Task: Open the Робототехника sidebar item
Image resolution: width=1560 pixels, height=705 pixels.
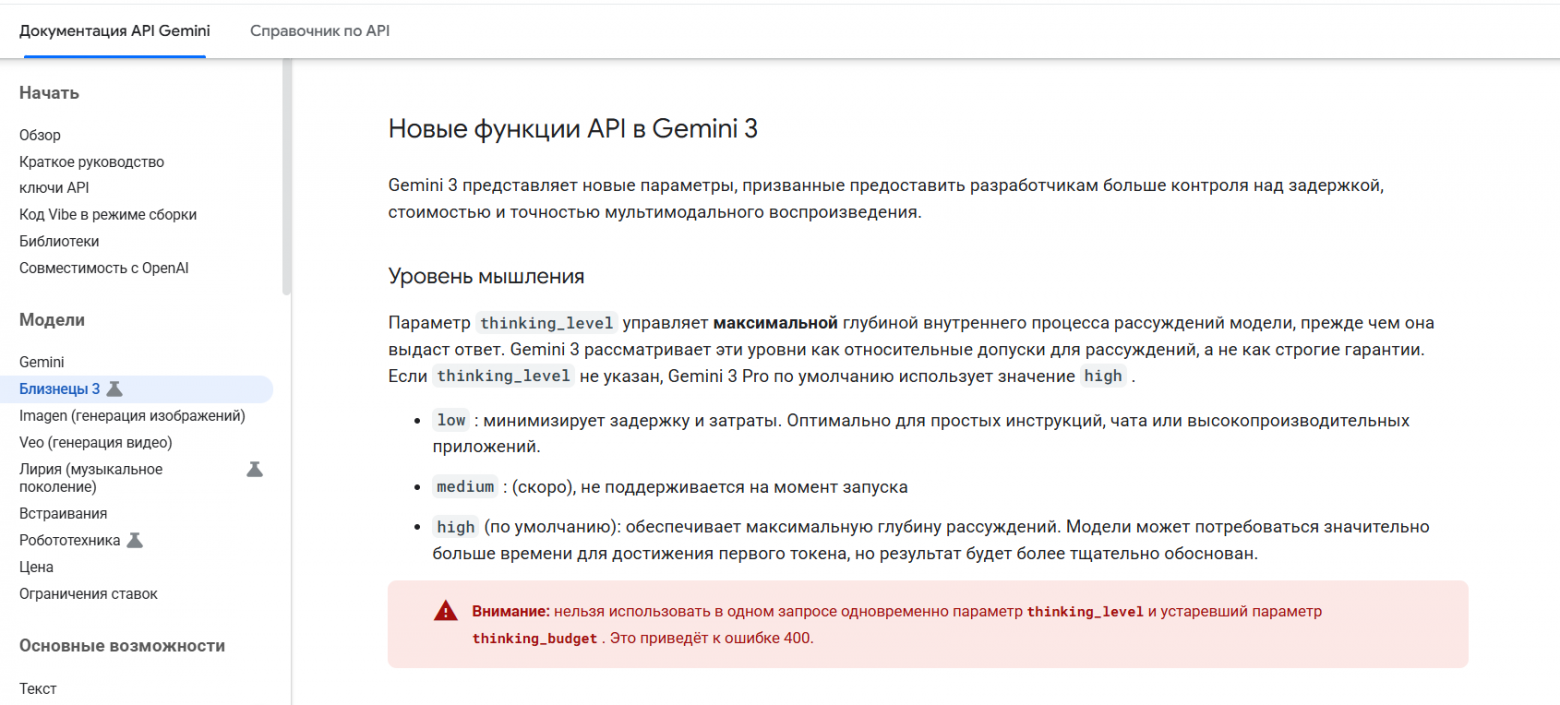Action: (x=70, y=540)
